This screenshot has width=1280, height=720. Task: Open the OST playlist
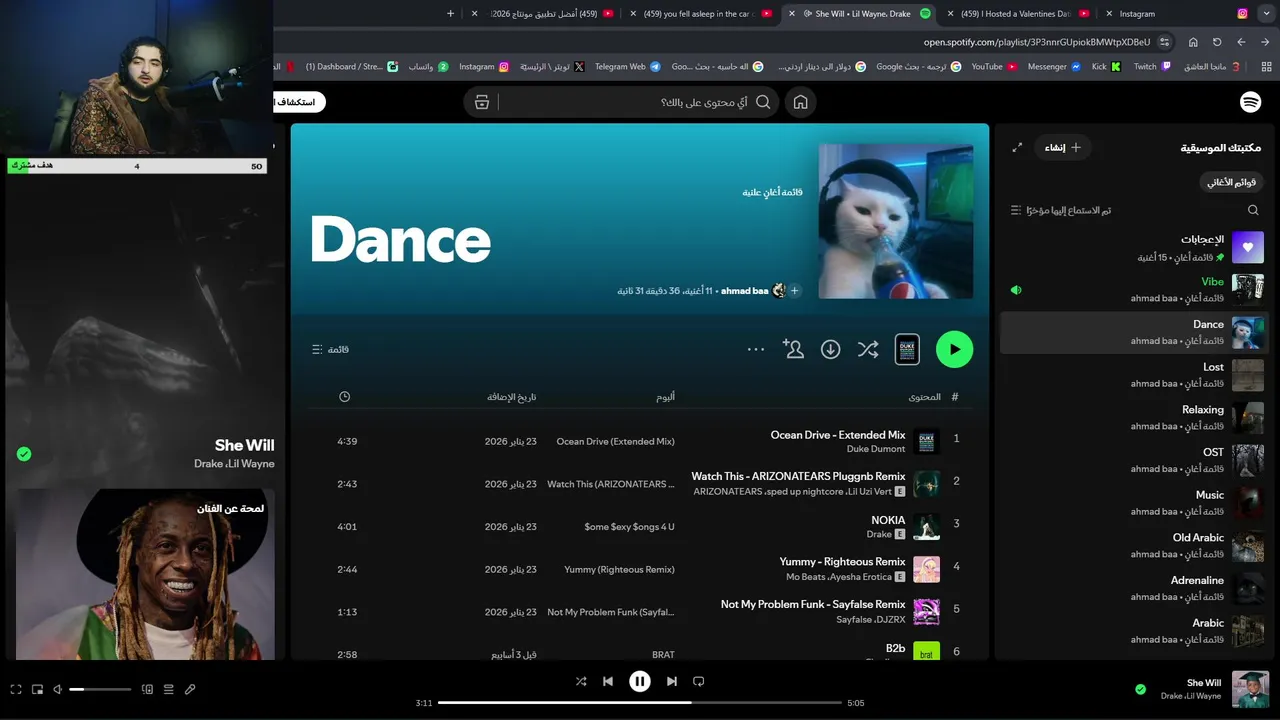[x=1132, y=460]
